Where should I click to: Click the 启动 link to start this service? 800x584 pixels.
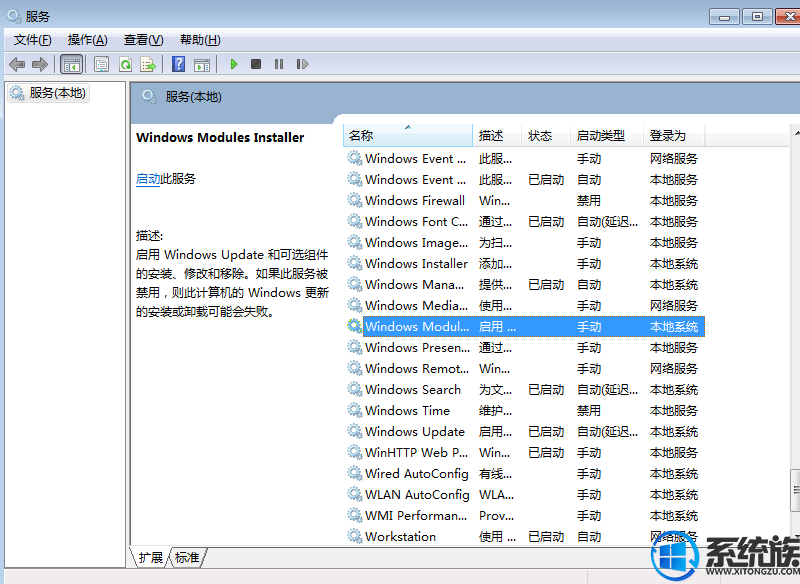(148, 179)
